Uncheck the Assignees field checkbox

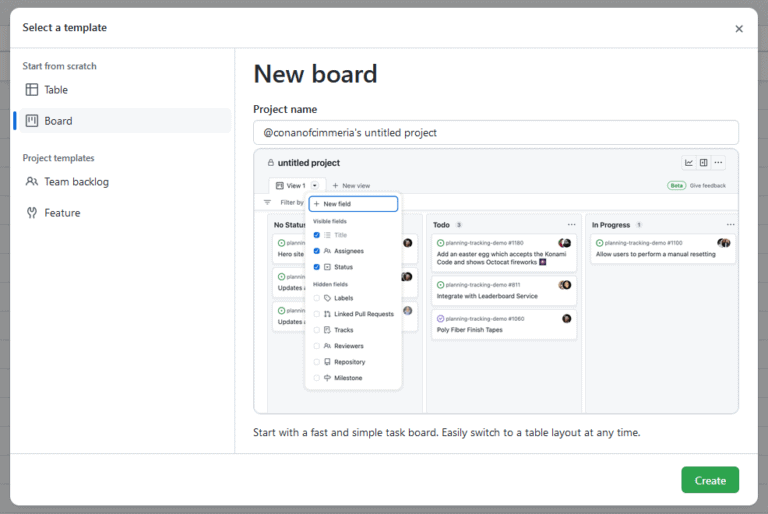316,251
